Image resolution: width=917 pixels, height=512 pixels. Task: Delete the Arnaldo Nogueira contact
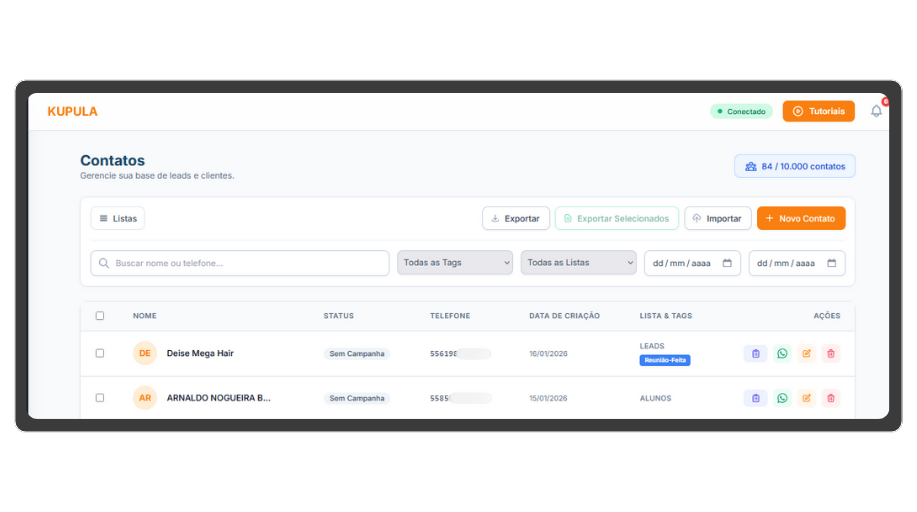(831, 398)
